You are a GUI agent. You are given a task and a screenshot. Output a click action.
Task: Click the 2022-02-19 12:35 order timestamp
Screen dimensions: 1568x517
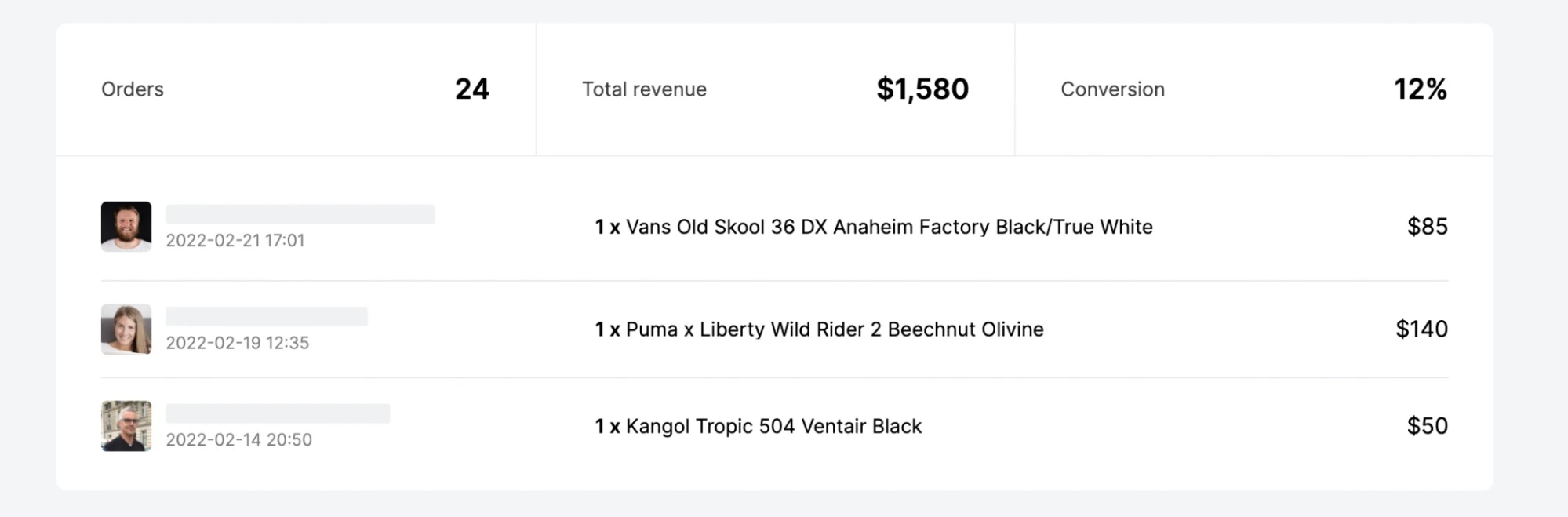pos(238,343)
